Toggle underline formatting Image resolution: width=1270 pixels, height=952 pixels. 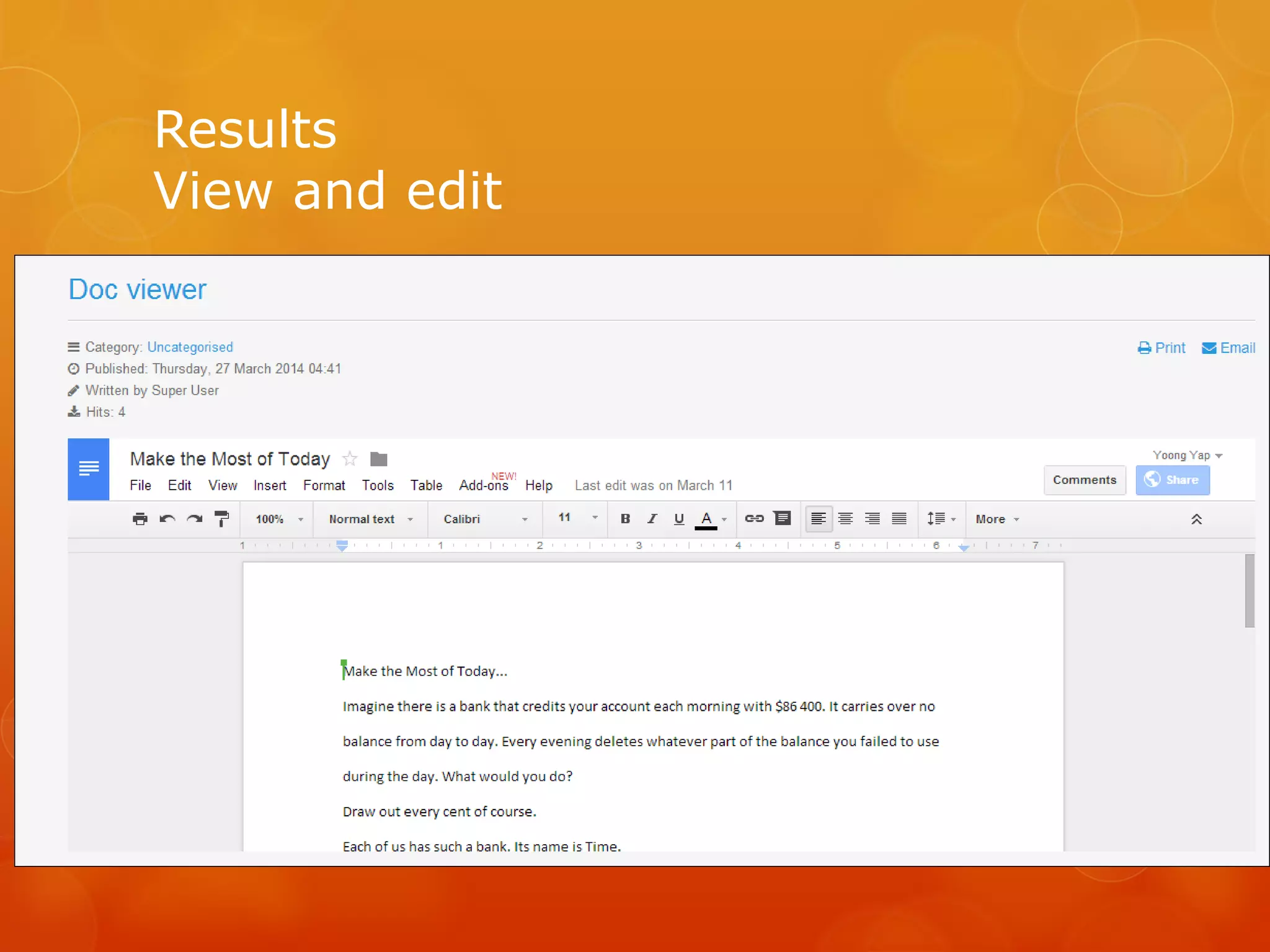pos(679,519)
